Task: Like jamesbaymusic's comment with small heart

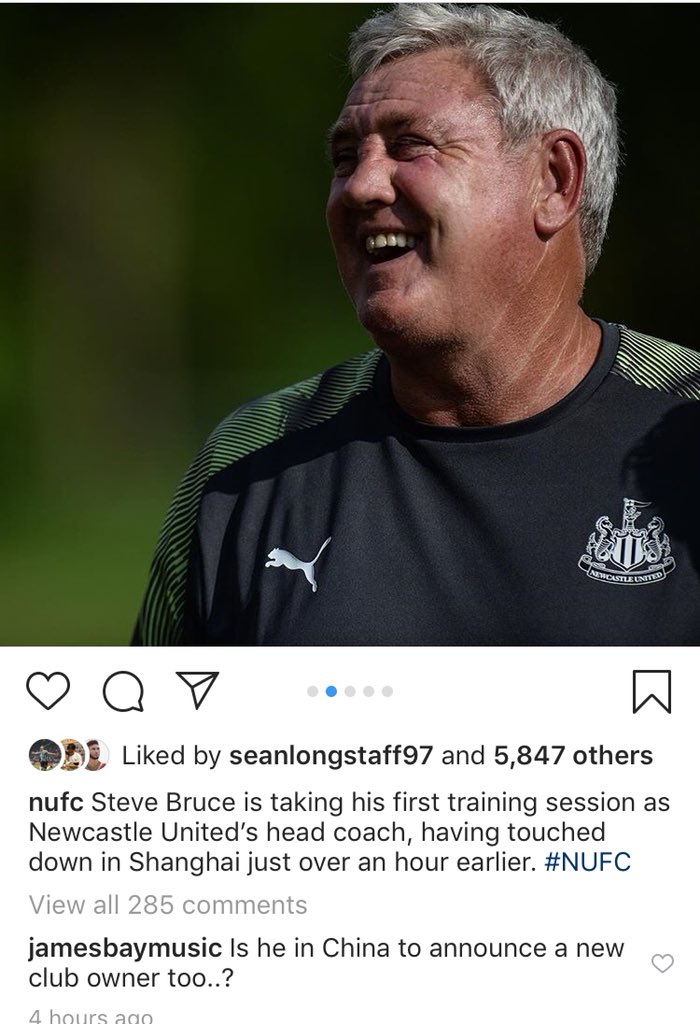Action: point(663,963)
